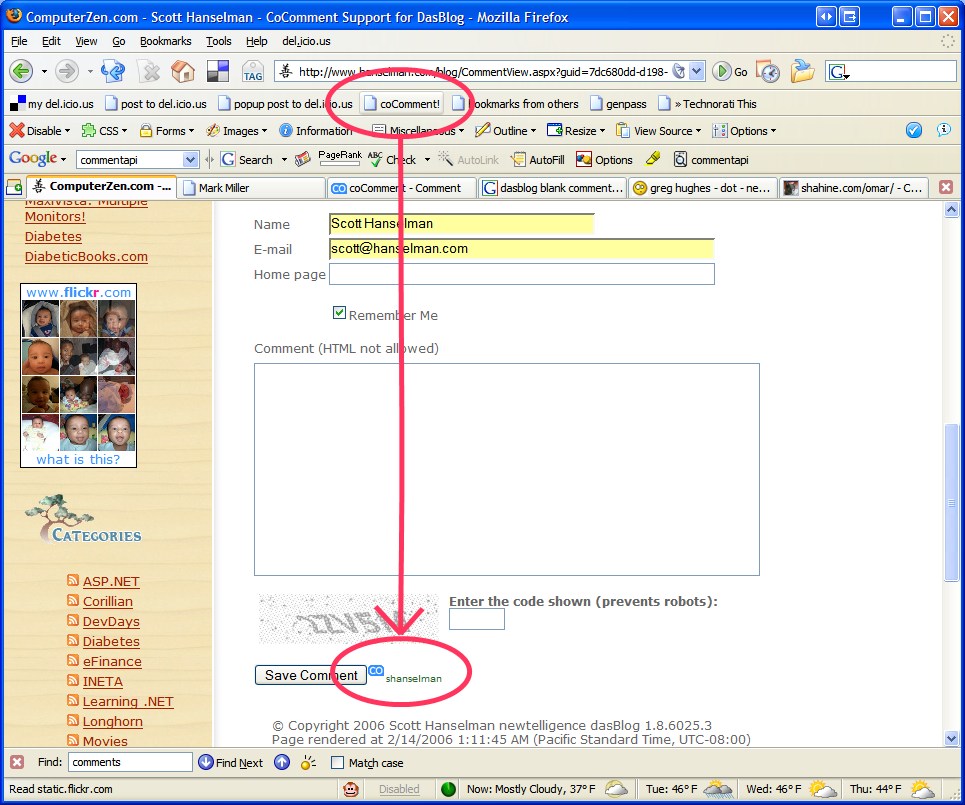Expand the Outline dropdown

tap(506, 130)
